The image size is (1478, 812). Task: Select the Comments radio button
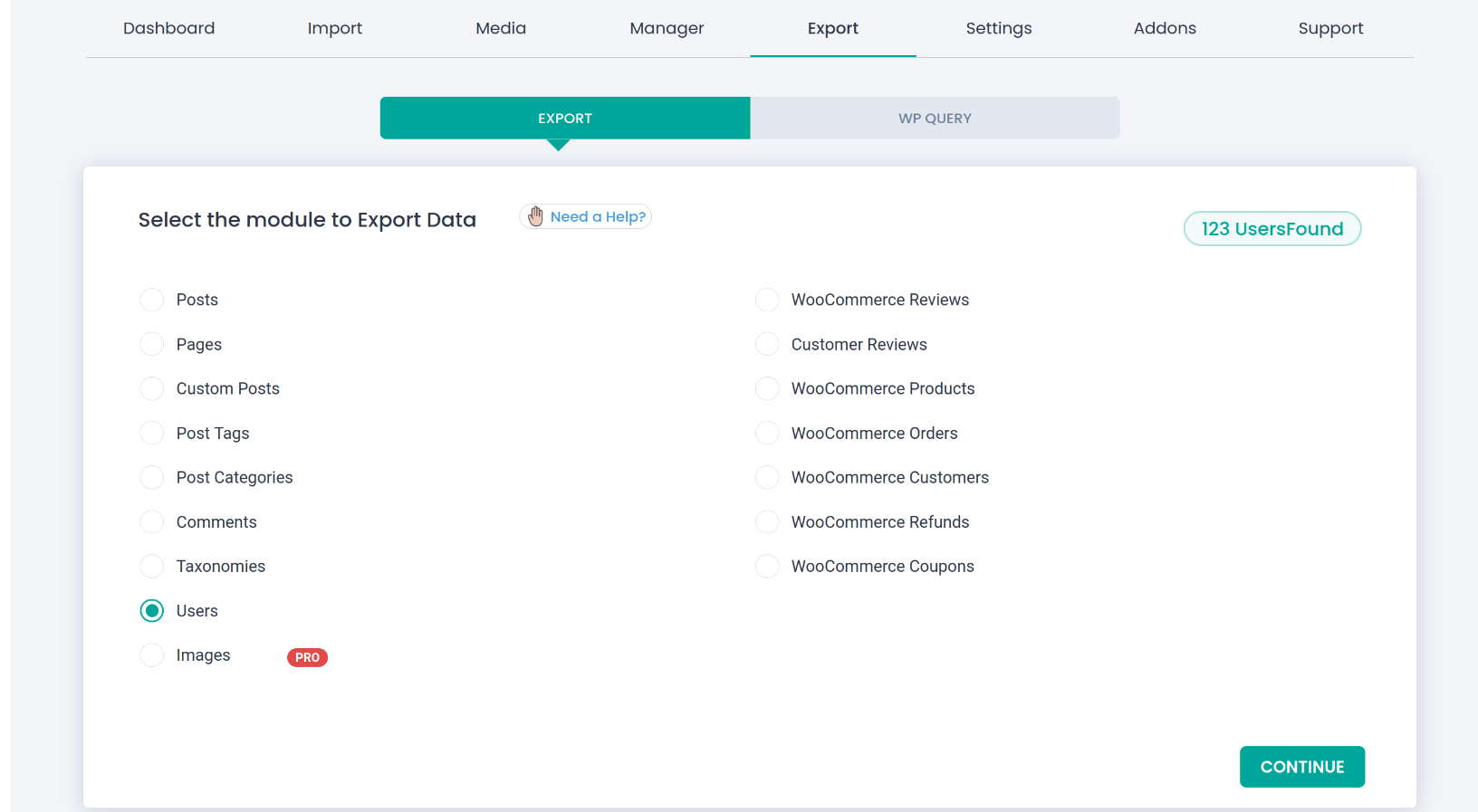tap(152, 521)
